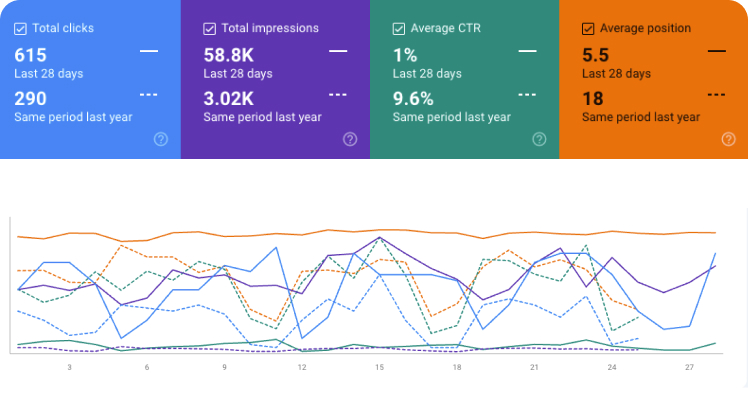Click dashed line legend beside 9.6% CTR
Image resolution: width=748 pixels, height=416 pixels.
click(528, 95)
